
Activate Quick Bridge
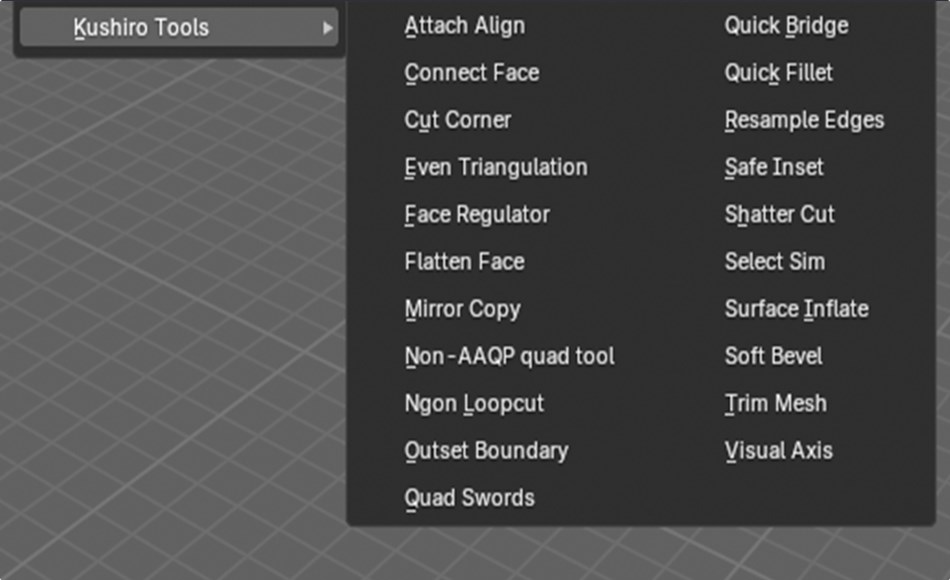click(785, 26)
